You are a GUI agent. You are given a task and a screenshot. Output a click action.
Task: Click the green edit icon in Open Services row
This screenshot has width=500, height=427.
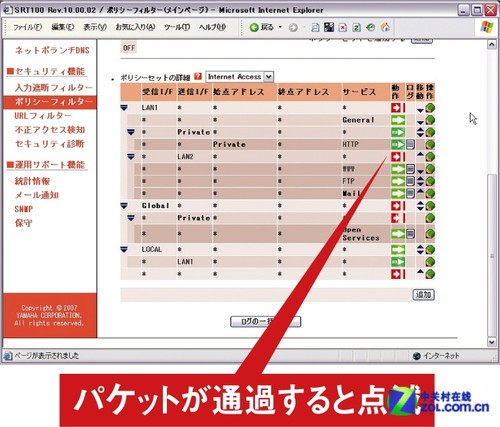tap(430, 234)
